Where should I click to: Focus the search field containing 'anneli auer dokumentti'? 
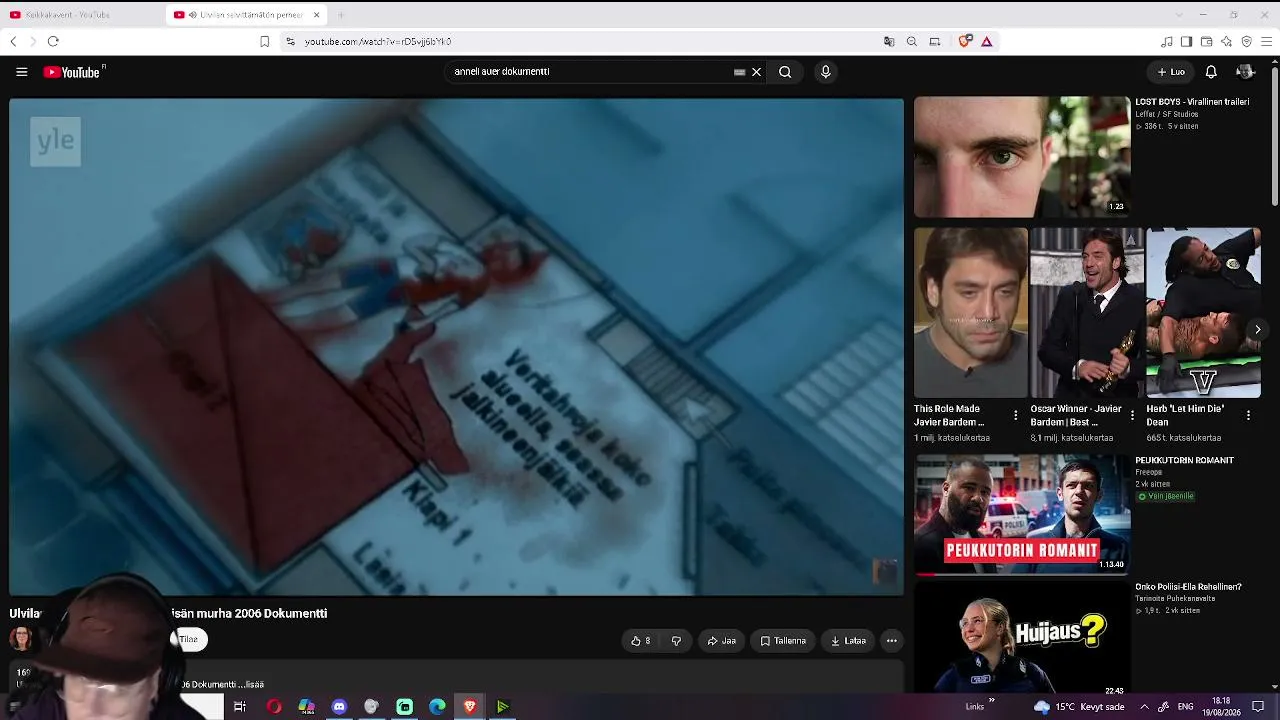590,72
